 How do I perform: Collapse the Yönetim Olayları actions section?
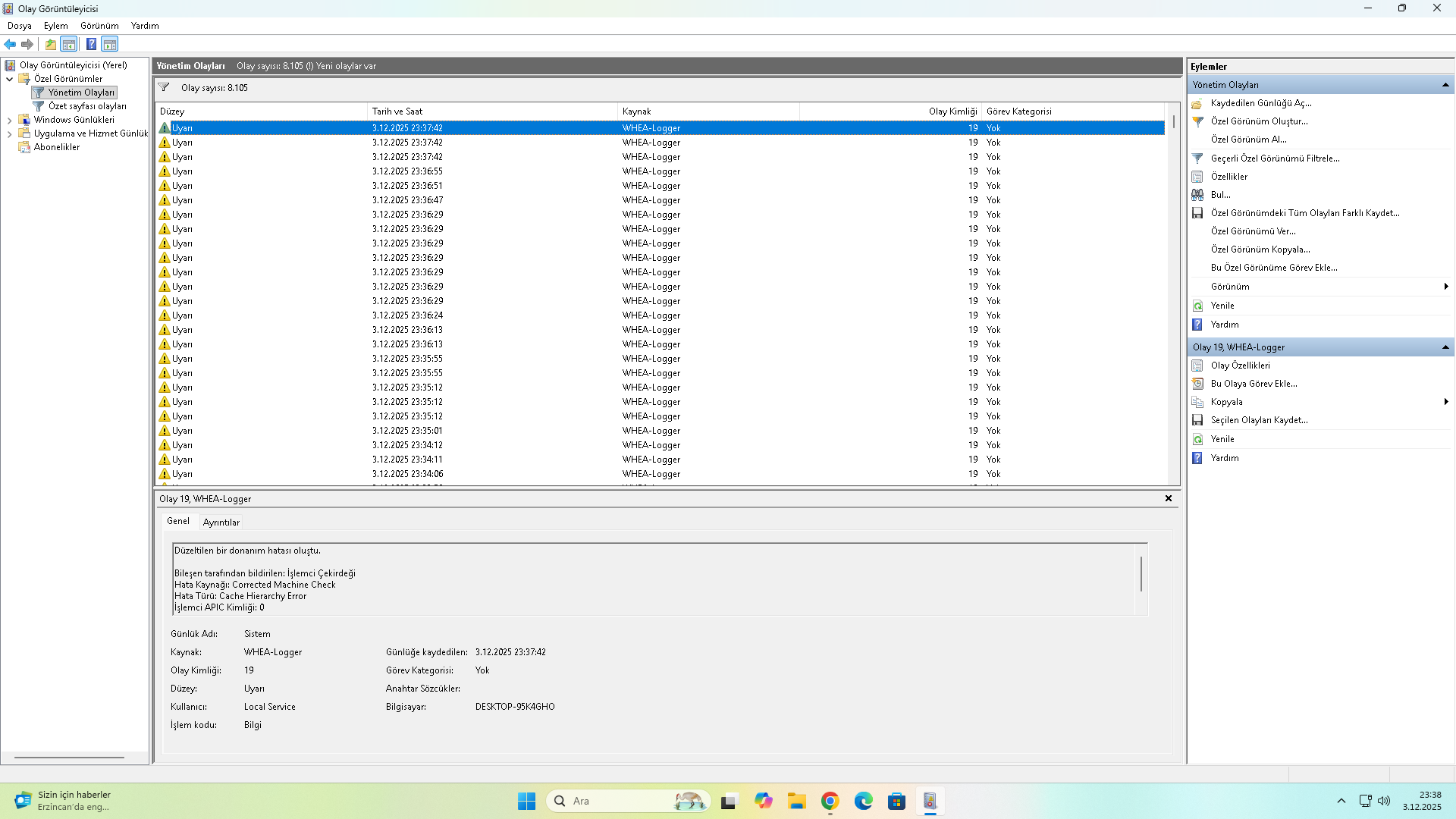click(1445, 85)
